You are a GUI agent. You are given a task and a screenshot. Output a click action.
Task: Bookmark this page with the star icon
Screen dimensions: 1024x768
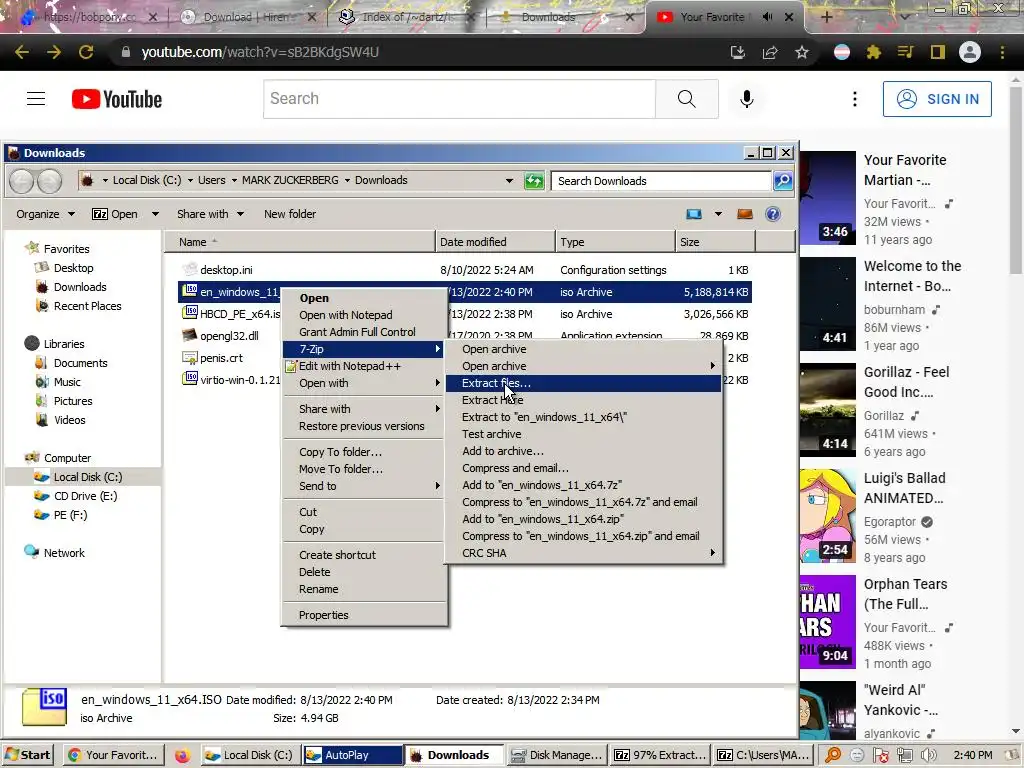click(802, 52)
